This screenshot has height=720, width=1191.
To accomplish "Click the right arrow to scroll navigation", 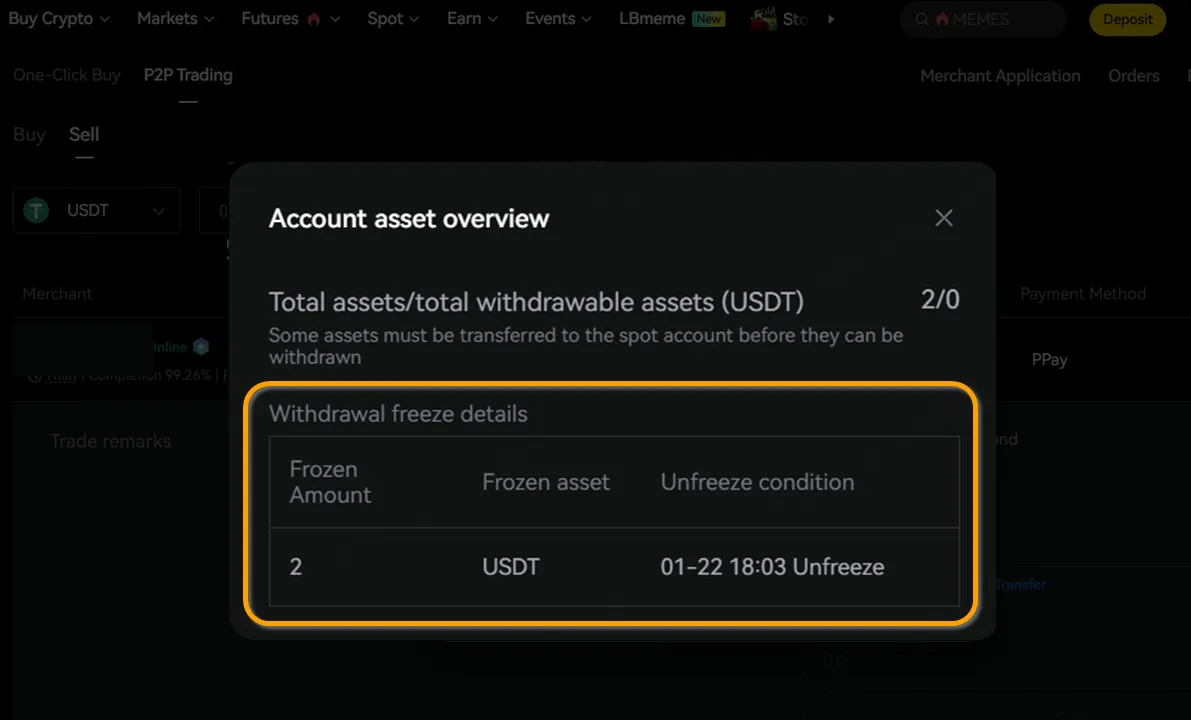I will click(830, 19).
